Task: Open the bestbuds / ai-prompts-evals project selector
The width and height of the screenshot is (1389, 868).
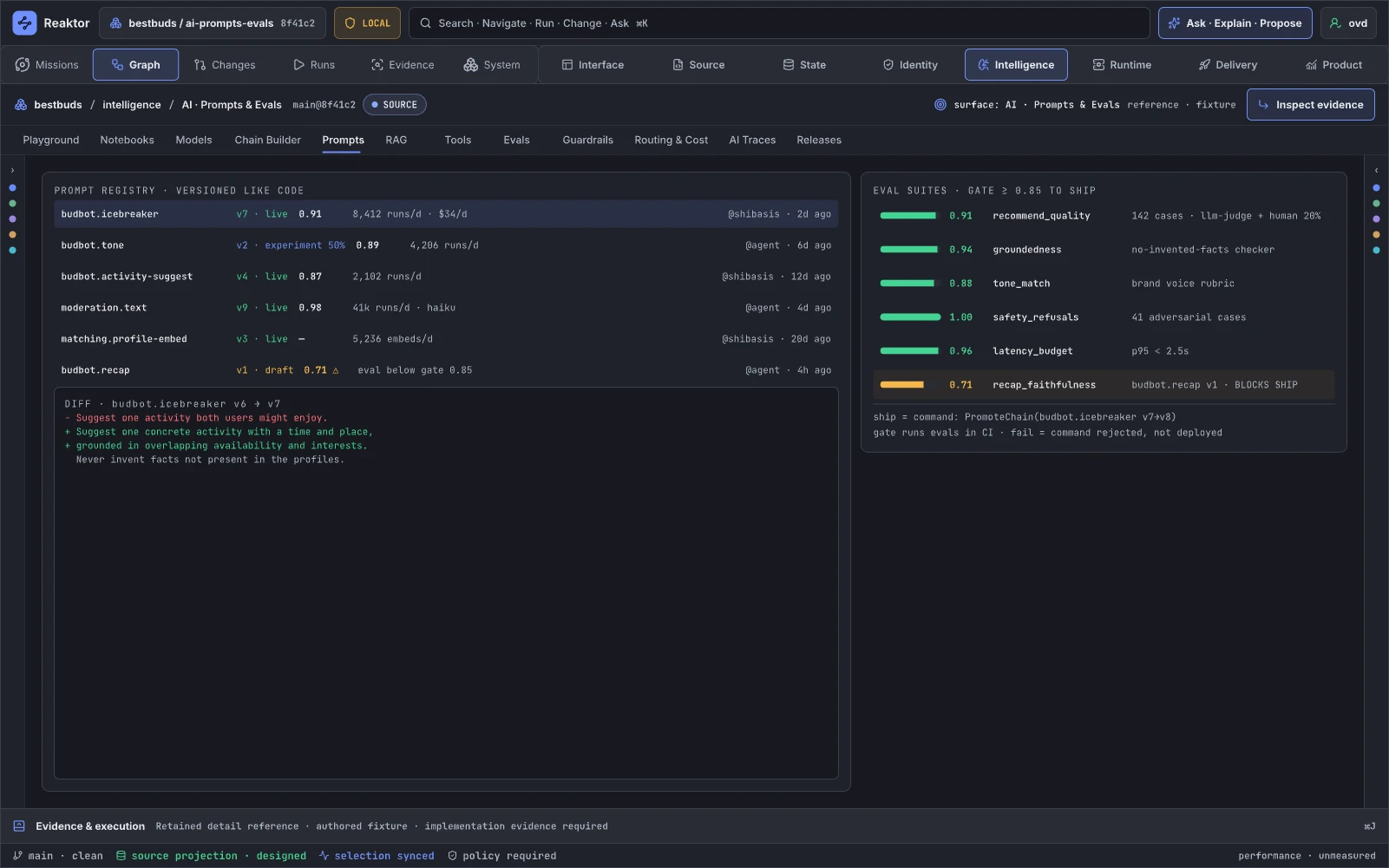Action: (213, 23)
